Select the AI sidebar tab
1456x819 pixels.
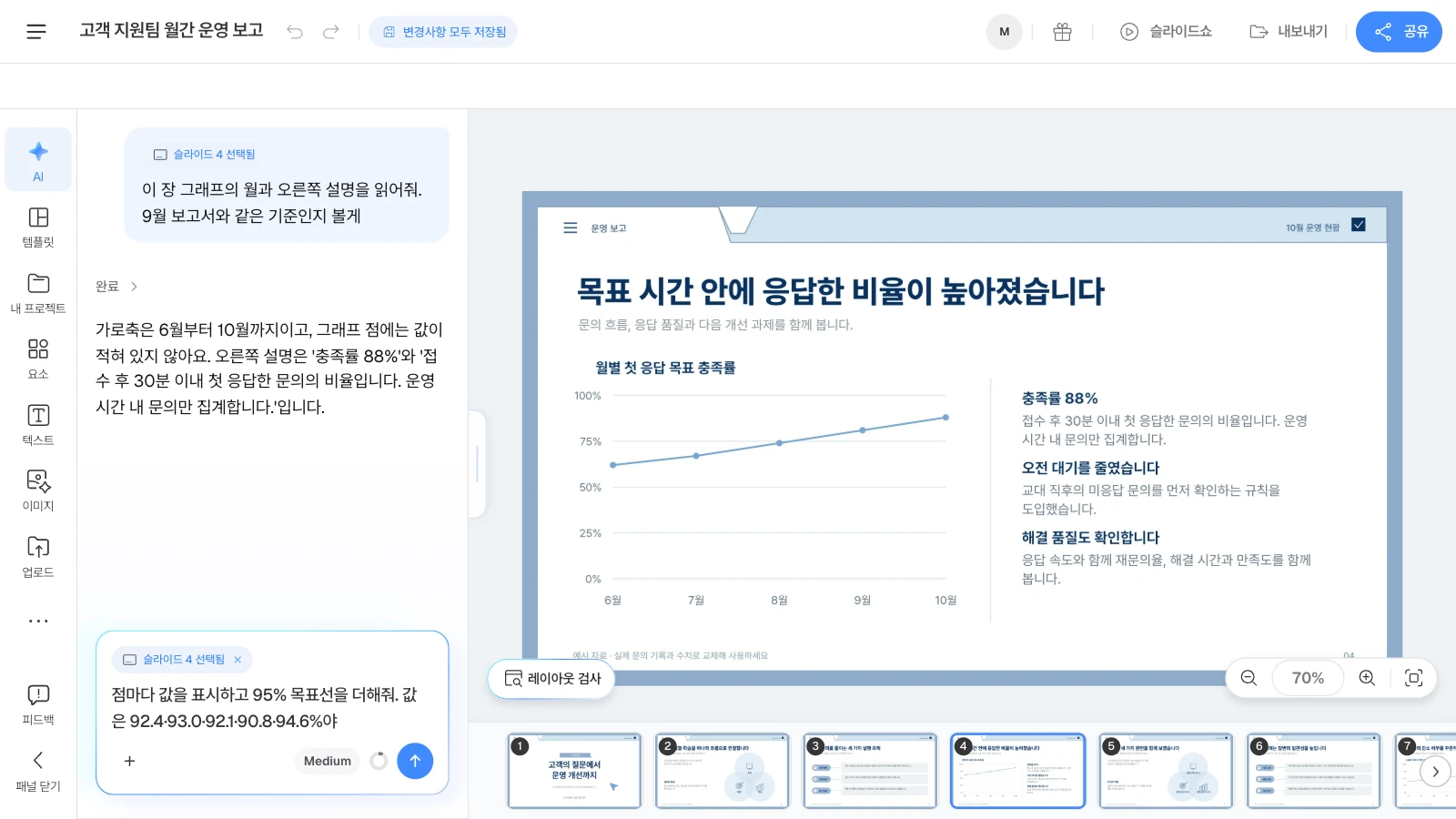click(38, 160)
